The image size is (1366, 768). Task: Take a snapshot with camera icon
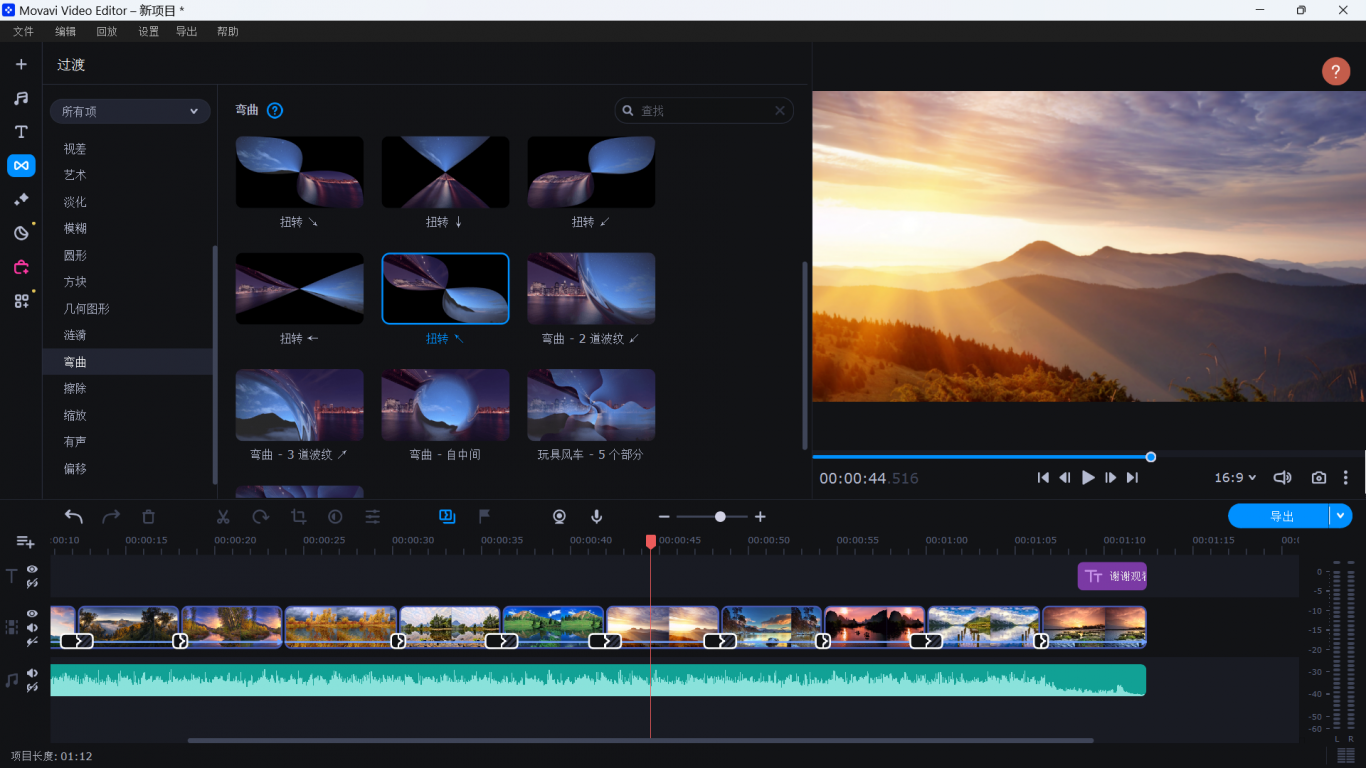click(1319, 478)
